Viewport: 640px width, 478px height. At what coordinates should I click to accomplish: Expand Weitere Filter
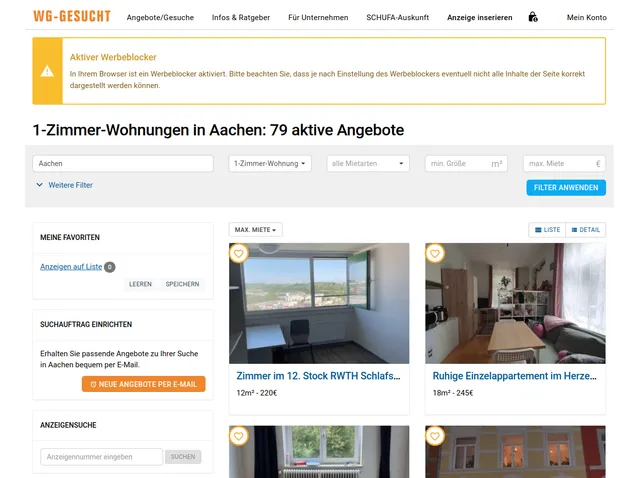click(64, 185)
